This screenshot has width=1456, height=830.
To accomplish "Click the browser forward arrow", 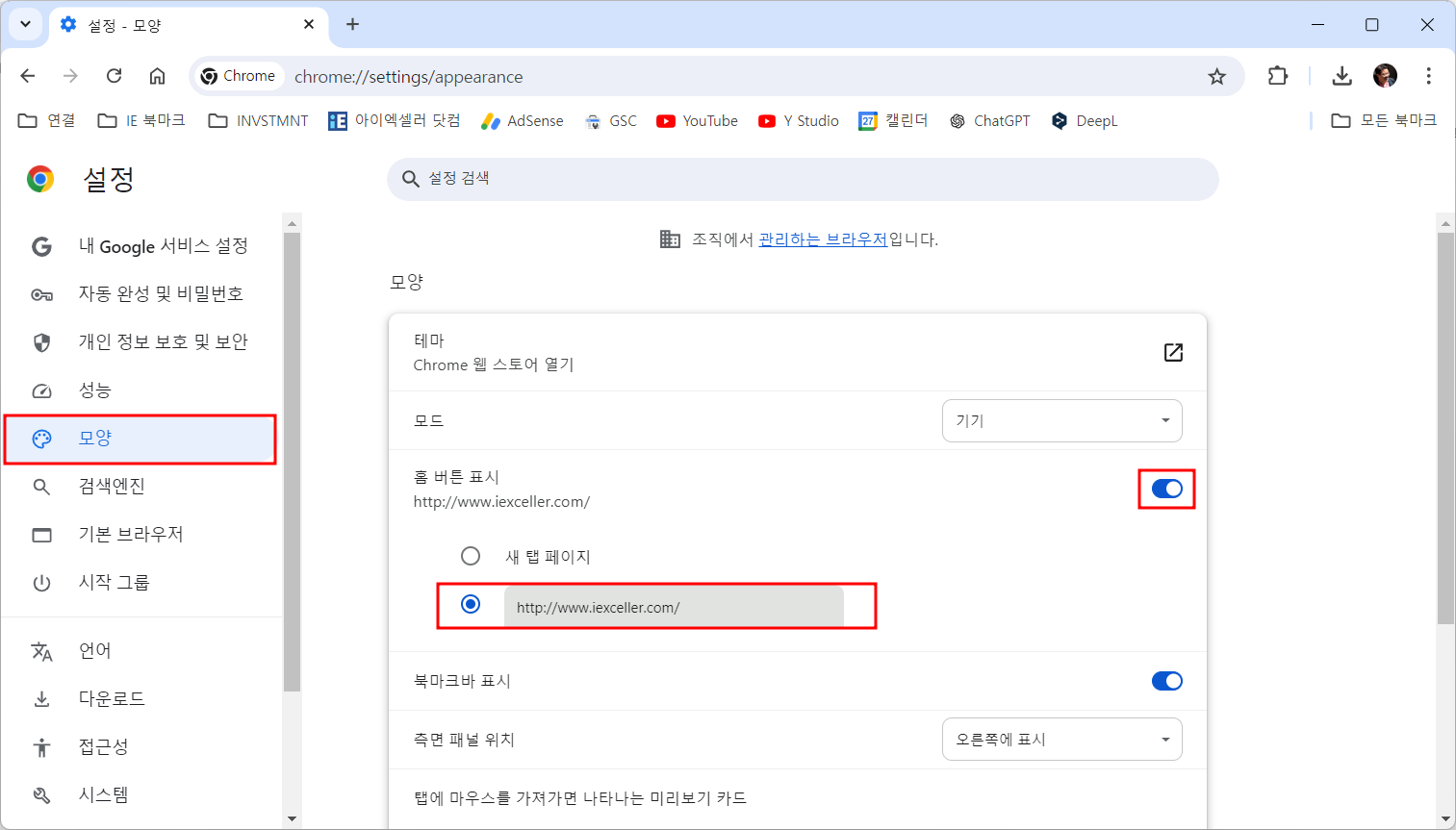I will [x=70, y=76].
